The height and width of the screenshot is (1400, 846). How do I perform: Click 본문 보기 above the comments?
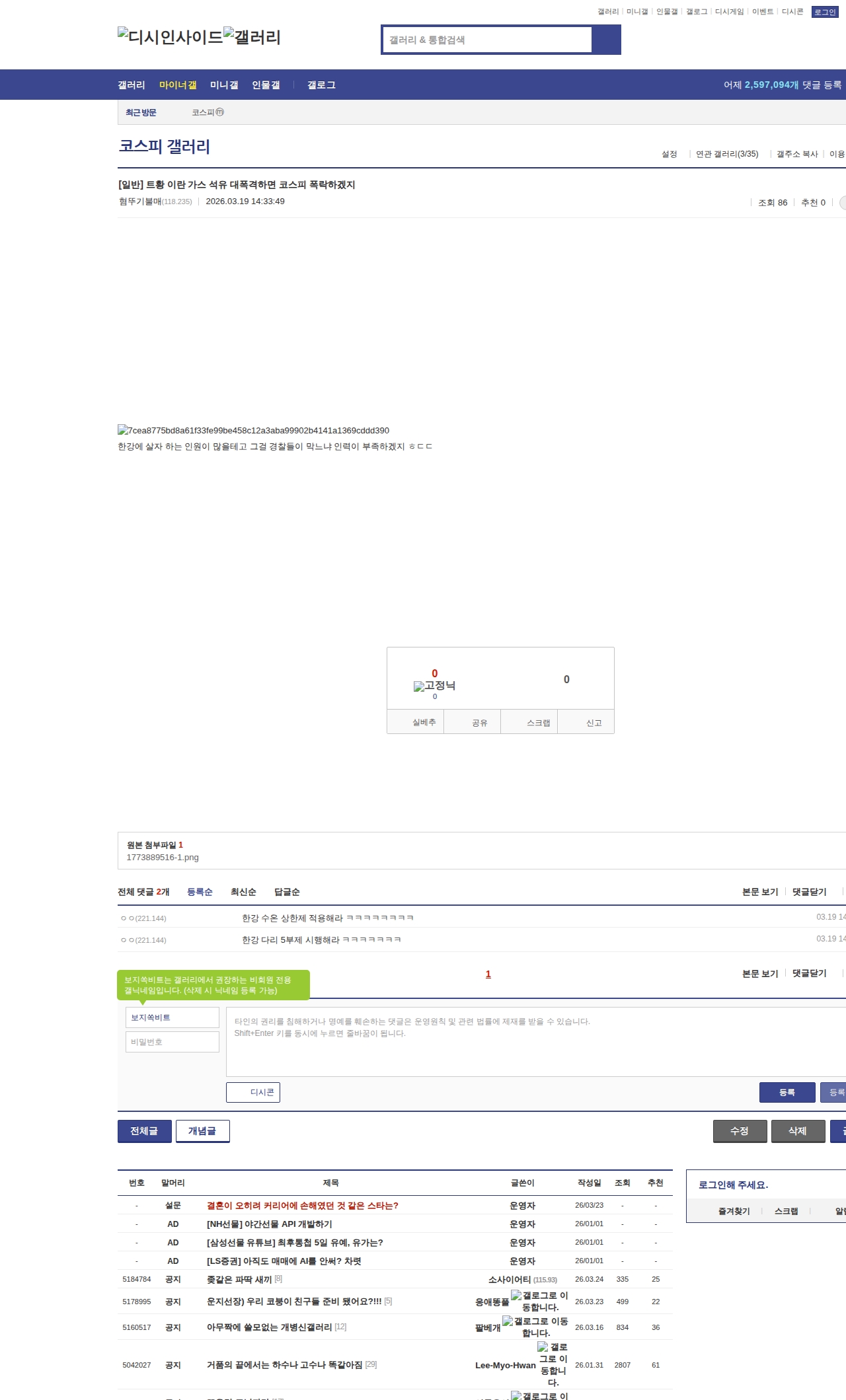760,892
